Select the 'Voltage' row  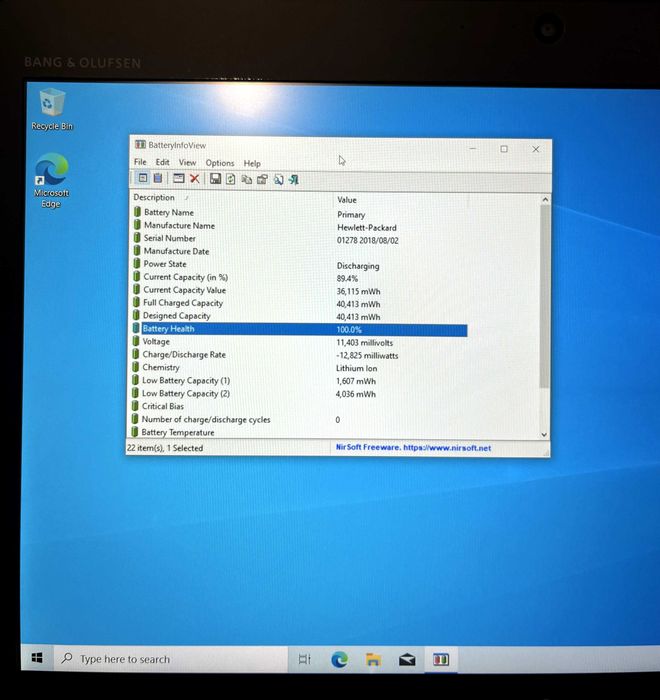click(x=299, y=342)
